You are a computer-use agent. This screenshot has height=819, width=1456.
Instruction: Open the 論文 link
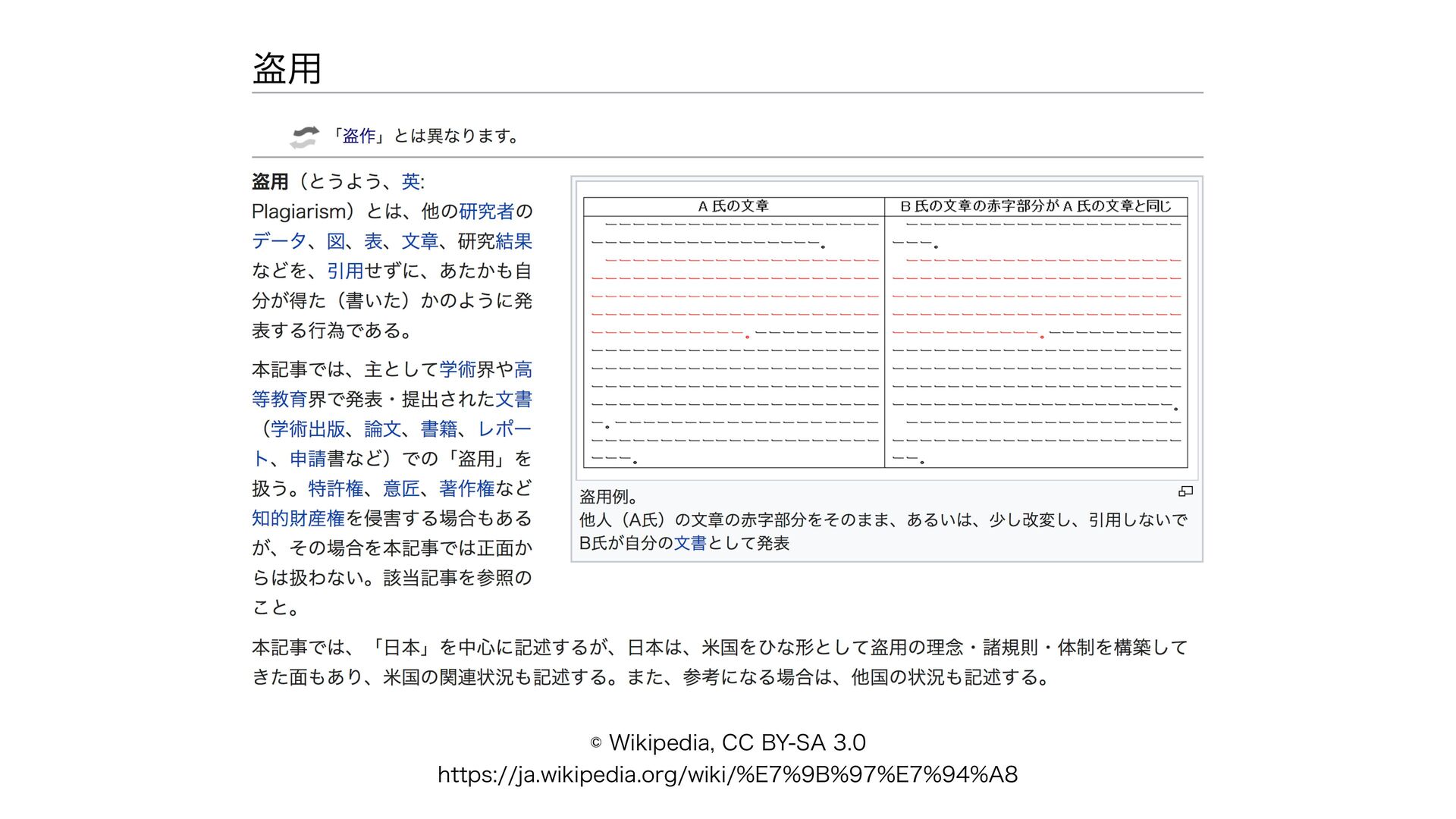coord(382,429)
